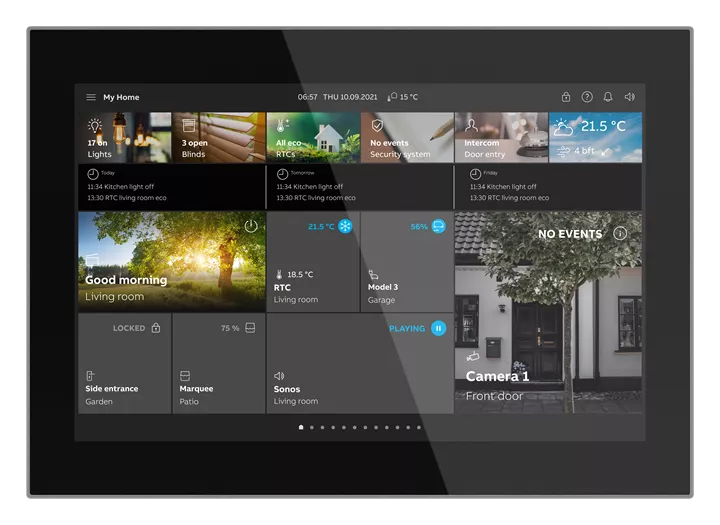720x525 pixels.
Task: Tap the clock icon next to Tomorrow
Action: 282,174
